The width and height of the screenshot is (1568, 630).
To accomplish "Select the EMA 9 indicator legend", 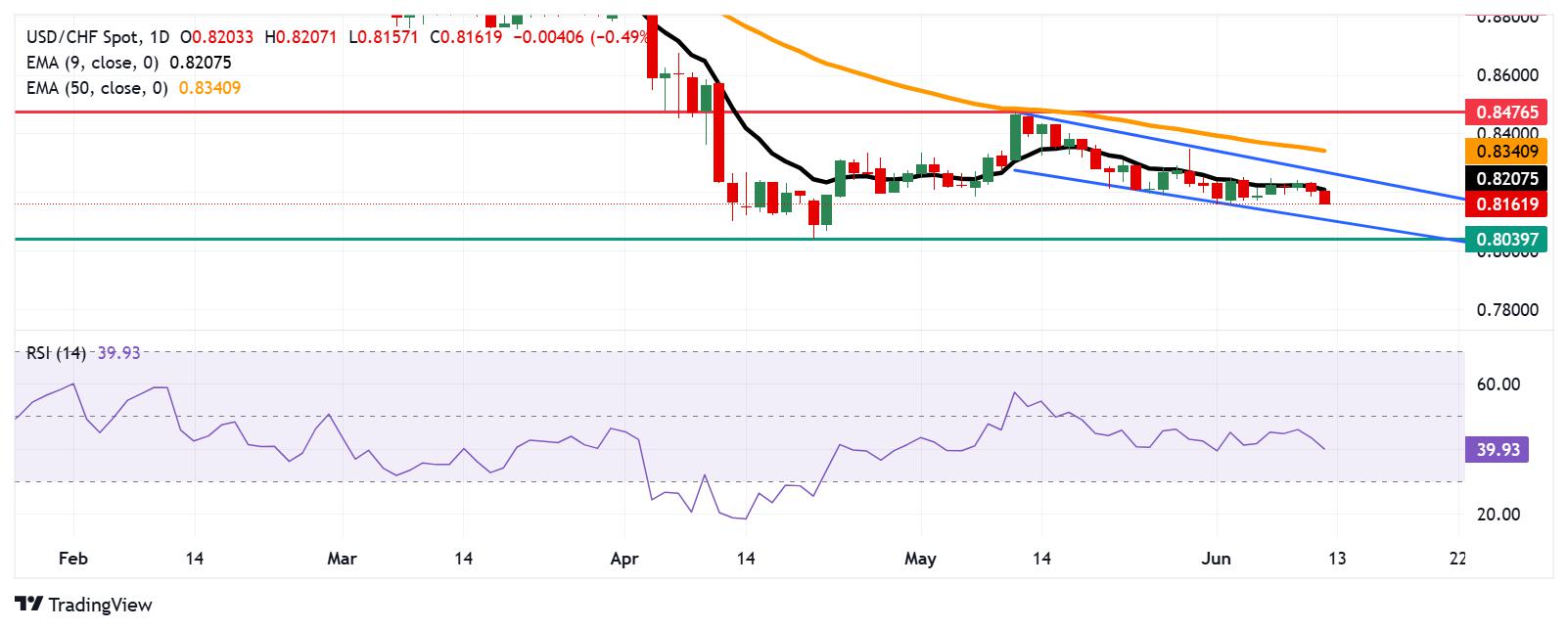I will tap(130, 63).
